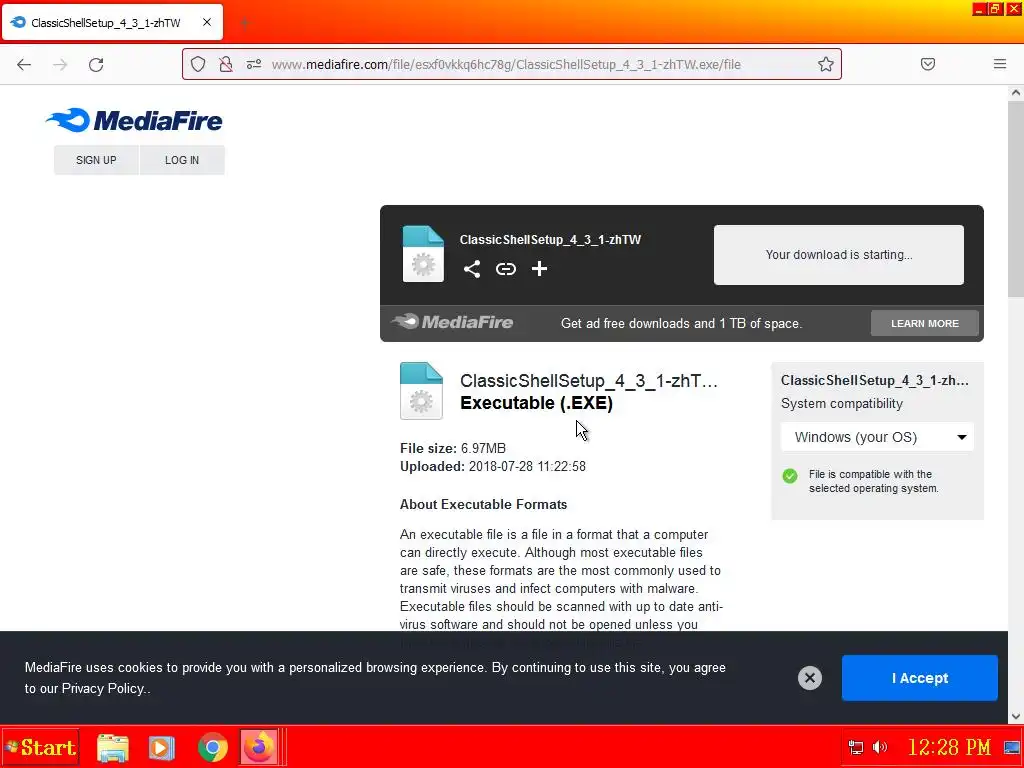Click the 12:28 PM clock
This screenshot has width=1024, height=768.
pyautogui.click(x=949, y=747)
